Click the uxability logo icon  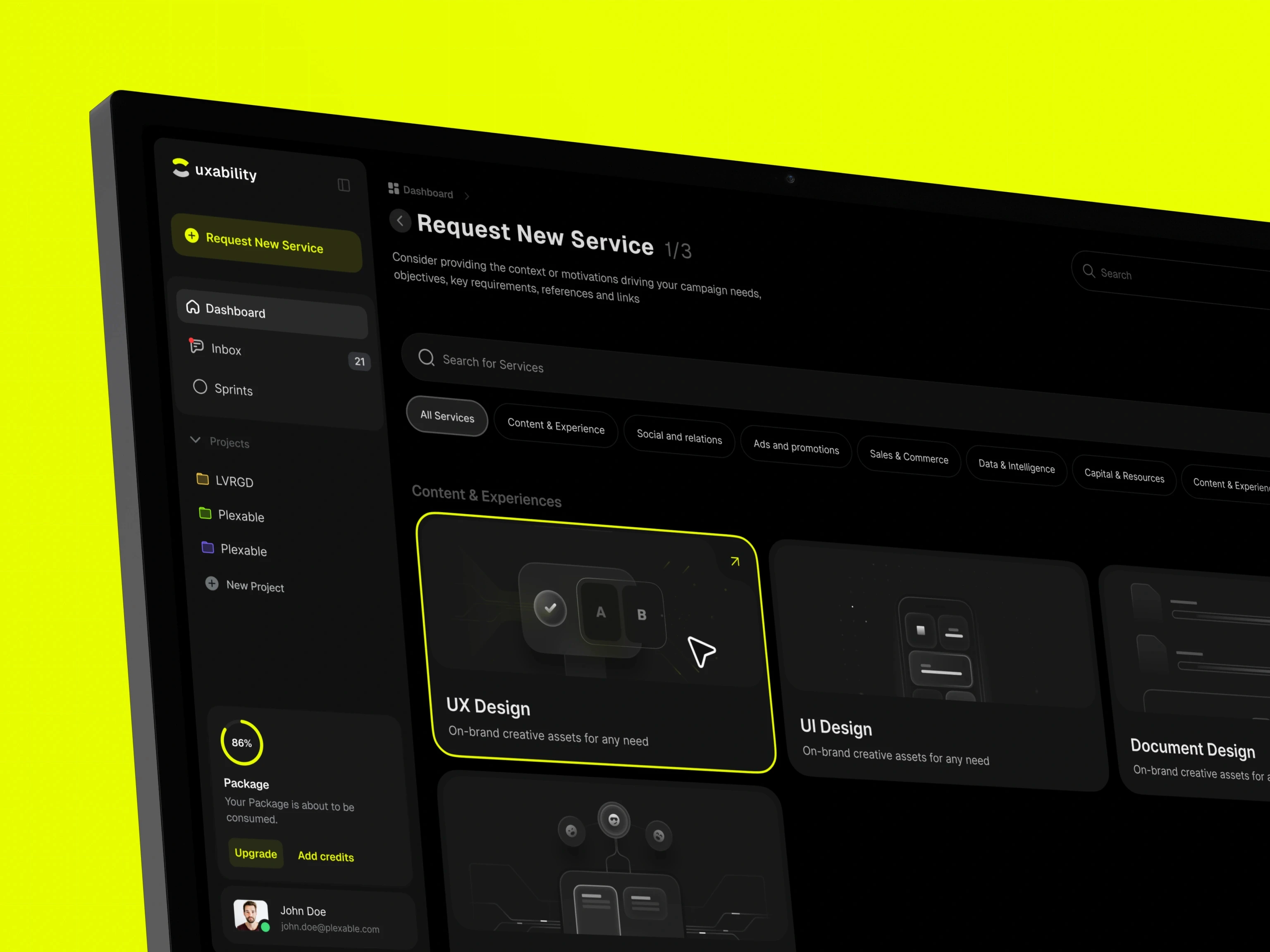click(x=180, y=168)
